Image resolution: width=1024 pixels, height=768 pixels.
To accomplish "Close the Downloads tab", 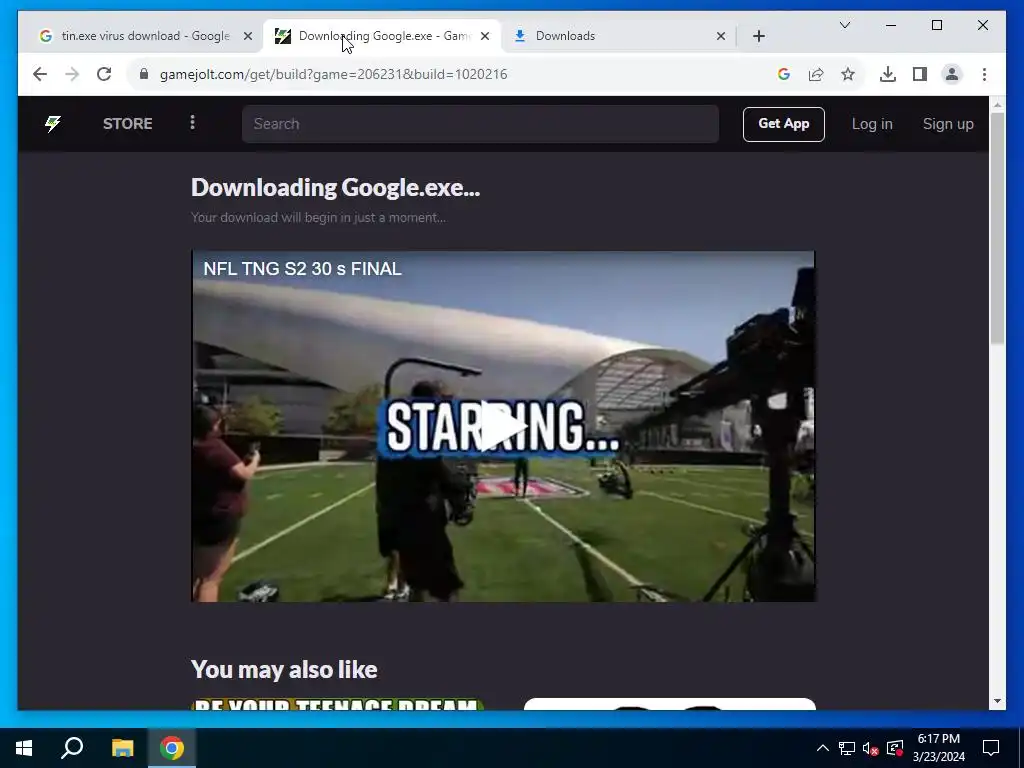I will [x=720, y=36].
